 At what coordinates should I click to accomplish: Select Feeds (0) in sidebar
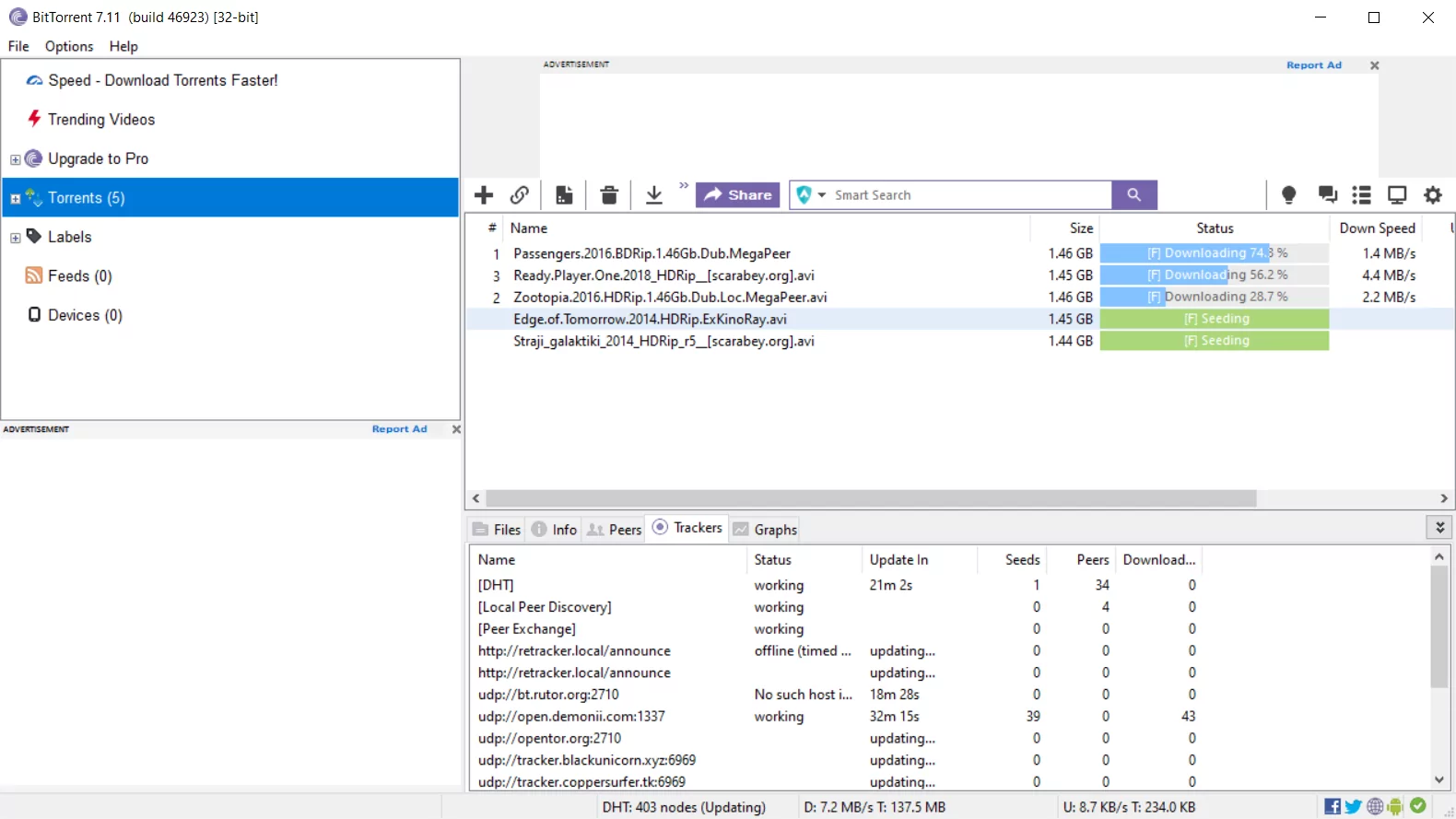click(80, 276)
